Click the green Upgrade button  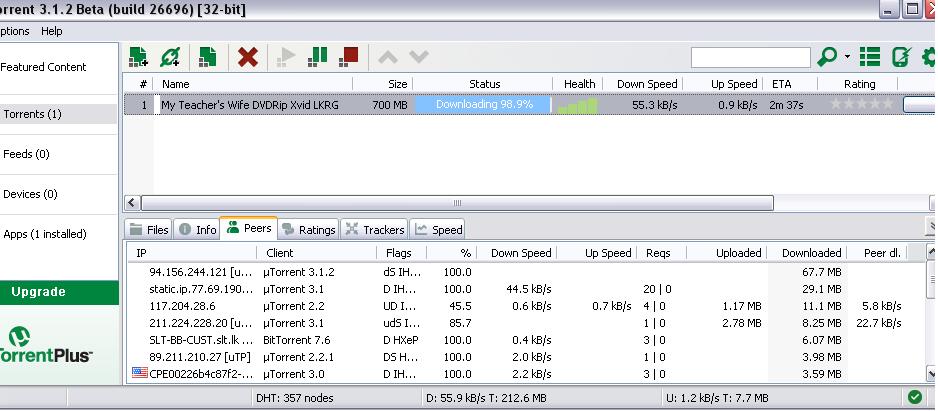59,292
